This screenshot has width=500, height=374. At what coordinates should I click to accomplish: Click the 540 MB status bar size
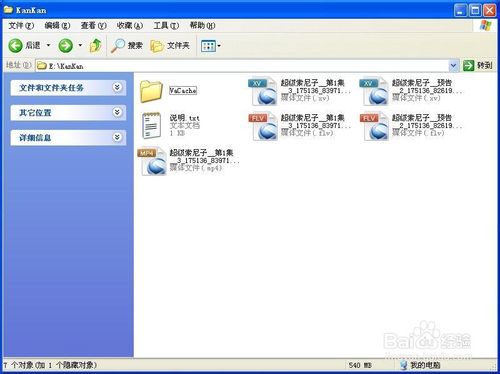pyautogui.click(x=360, y=365)
